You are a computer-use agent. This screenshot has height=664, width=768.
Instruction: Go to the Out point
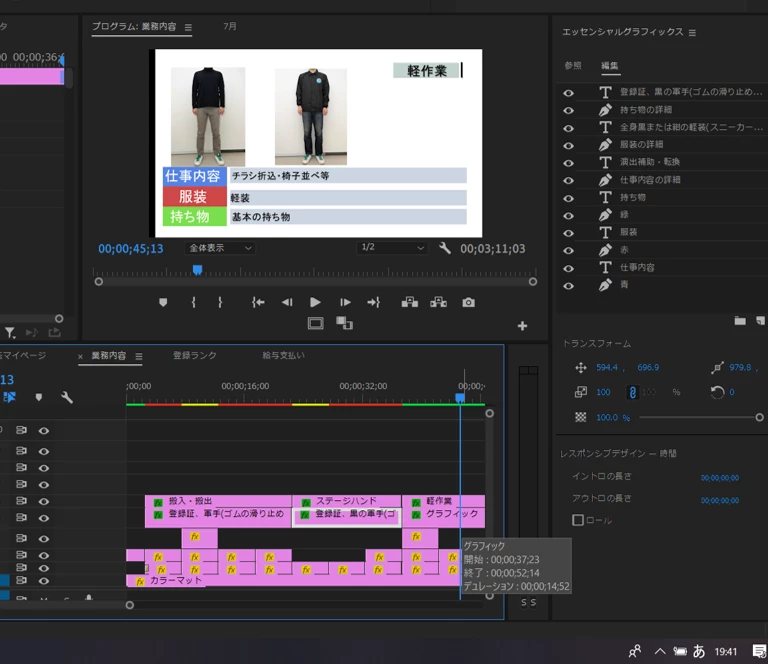coord(374,303)
